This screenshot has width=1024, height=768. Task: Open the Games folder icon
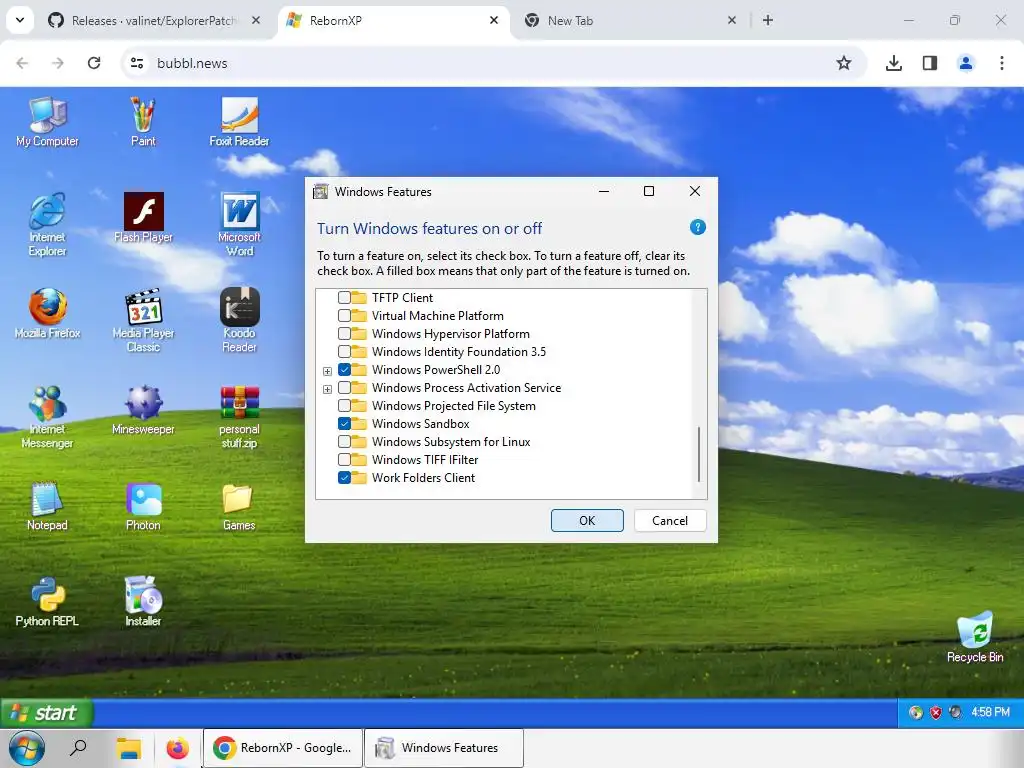(x=239, y=506)
